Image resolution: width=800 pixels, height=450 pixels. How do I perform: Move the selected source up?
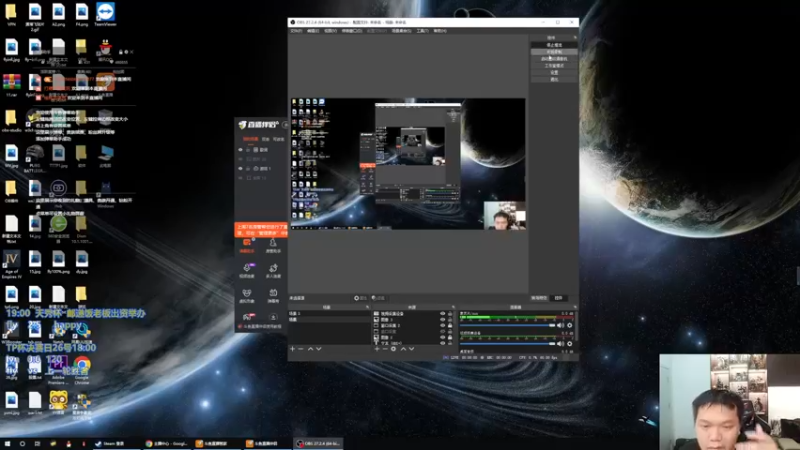click(x=404, y=349)
